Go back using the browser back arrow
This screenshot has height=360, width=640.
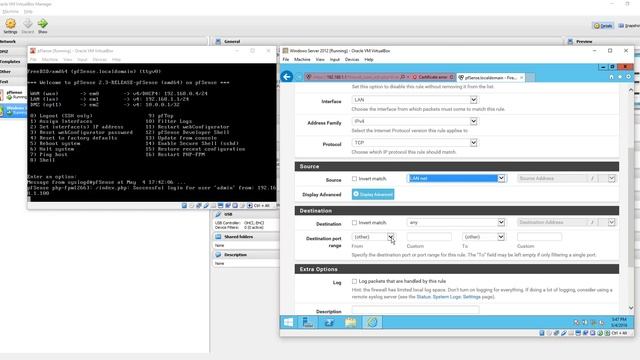(x=287, y=76)
